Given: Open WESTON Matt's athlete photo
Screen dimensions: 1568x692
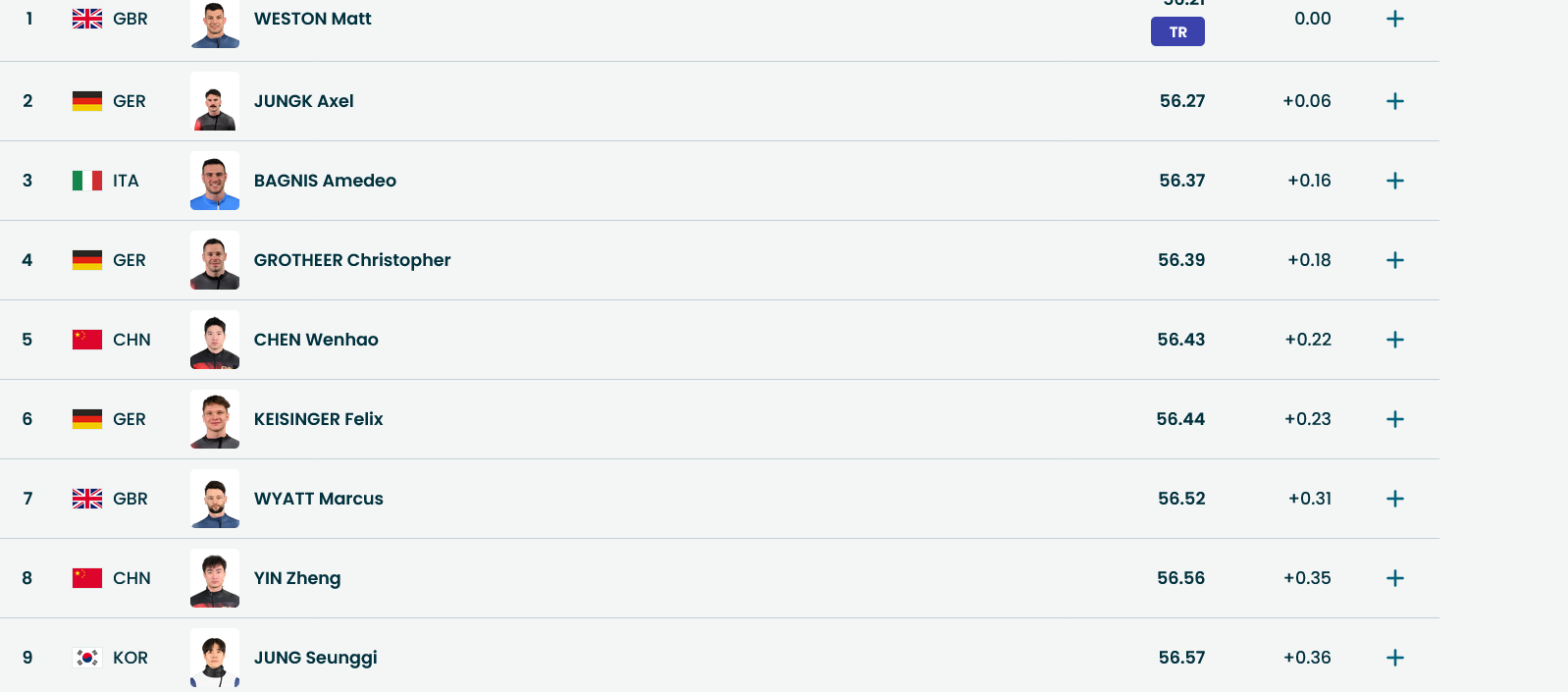Looking at the screenshot, I should click(215, 24).
